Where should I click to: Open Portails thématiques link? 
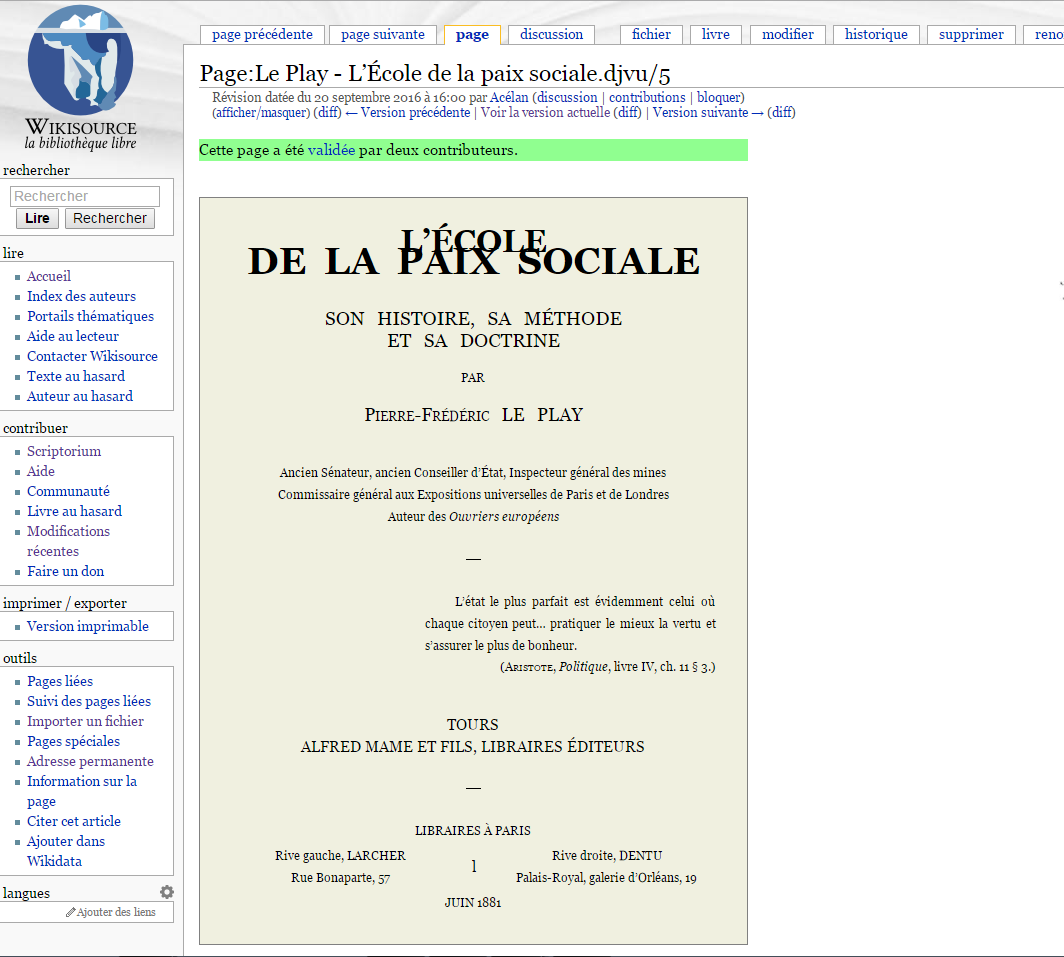(90, 316)
